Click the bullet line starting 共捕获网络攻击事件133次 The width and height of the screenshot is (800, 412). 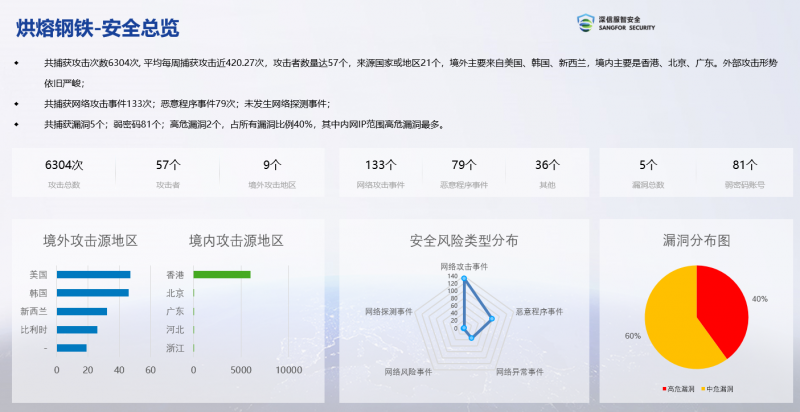[187, 104]
